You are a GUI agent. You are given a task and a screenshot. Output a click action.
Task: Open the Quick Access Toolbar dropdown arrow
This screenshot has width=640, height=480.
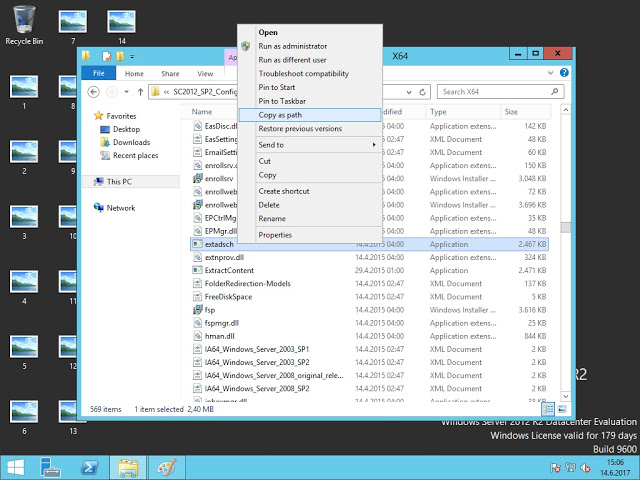(x=132, y=56)
